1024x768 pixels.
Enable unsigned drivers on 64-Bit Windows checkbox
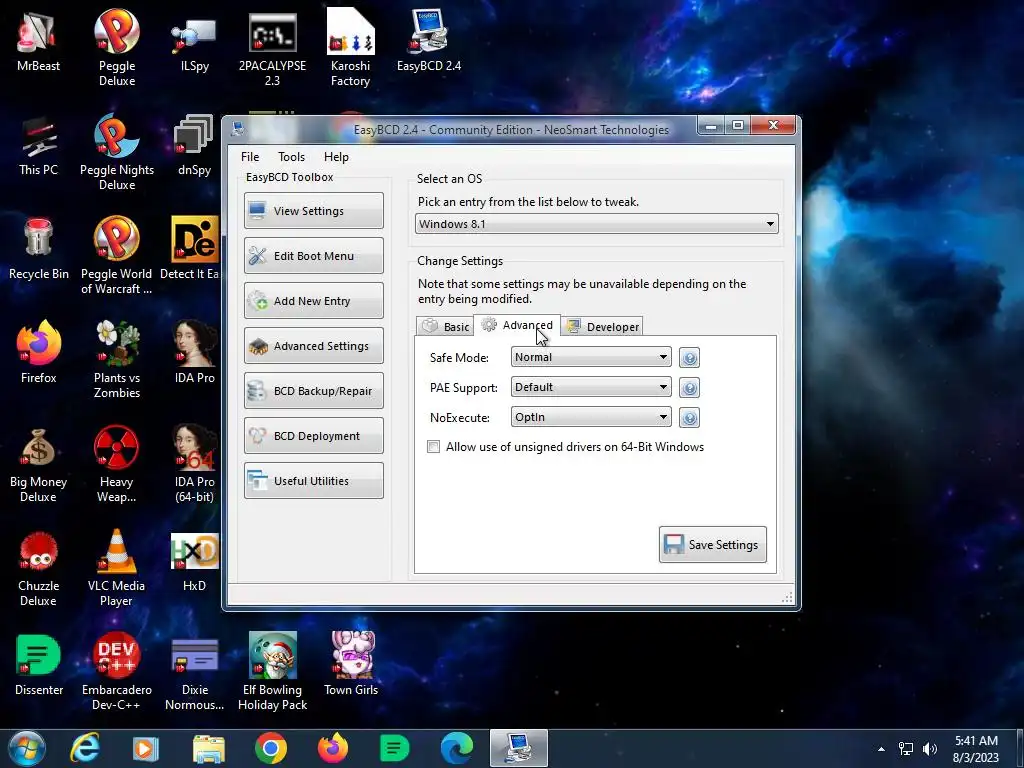pyautogui.click(x=434, y=447)
